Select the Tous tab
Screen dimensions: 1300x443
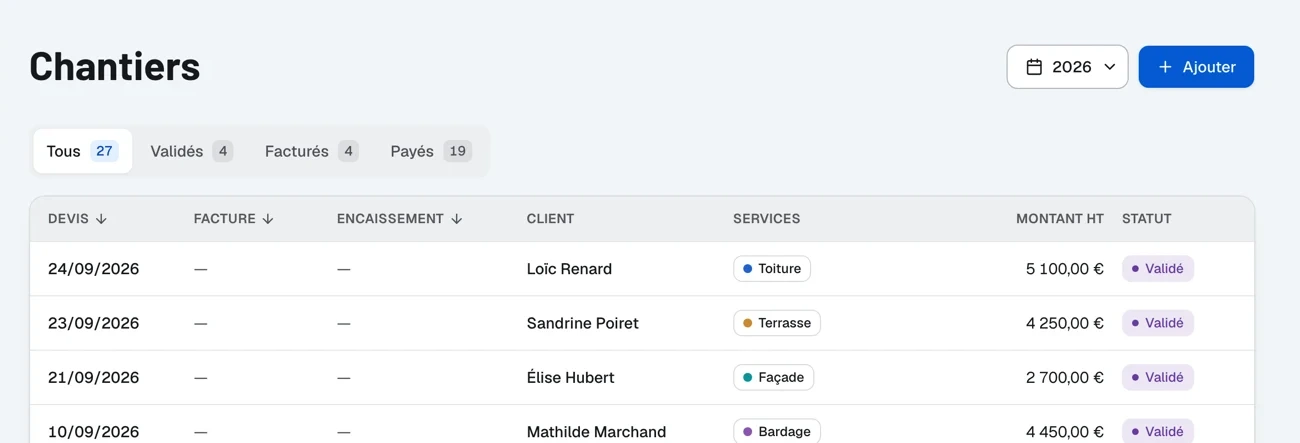point(82,151)
